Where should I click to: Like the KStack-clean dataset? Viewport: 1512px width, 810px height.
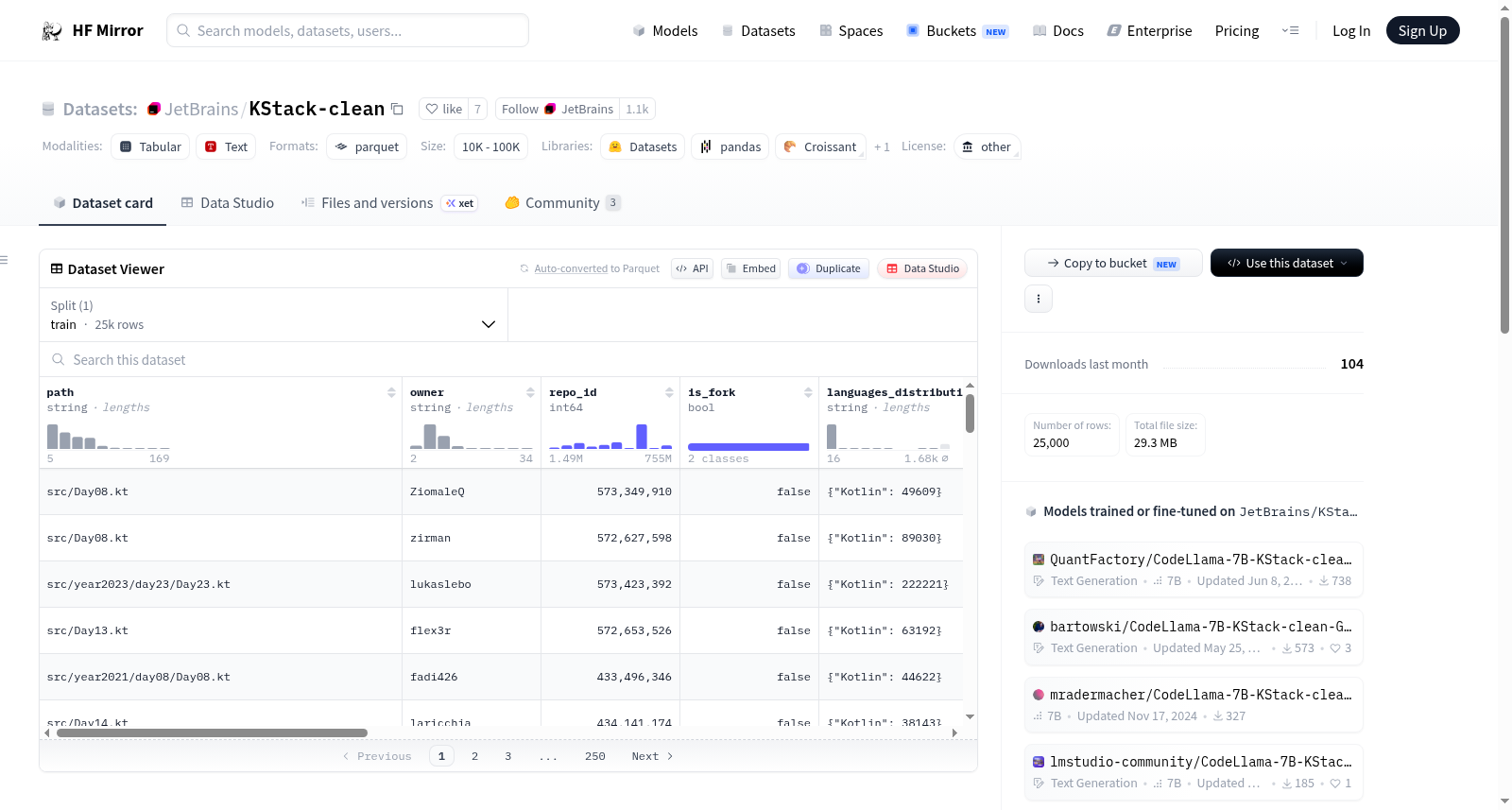pyautogui.click(x=443, y=109)
